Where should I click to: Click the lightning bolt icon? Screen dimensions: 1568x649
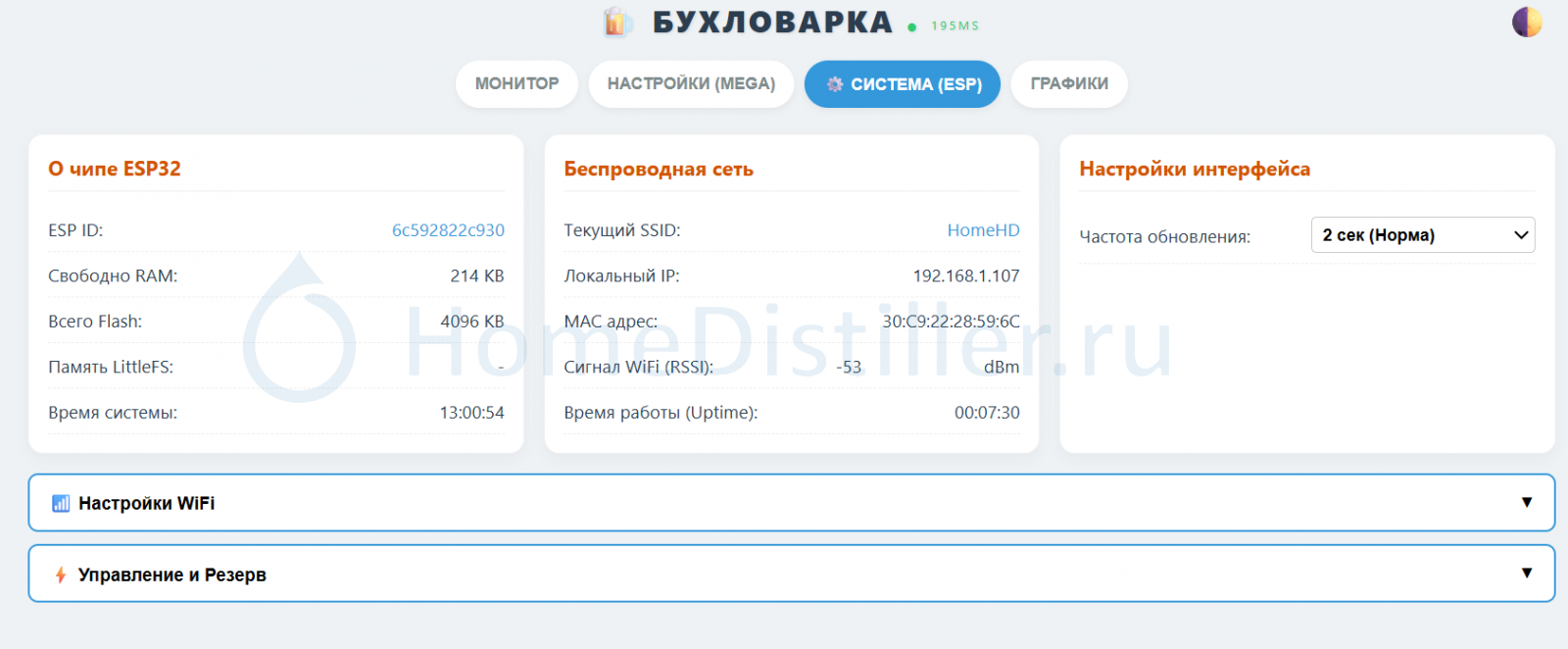61,574
